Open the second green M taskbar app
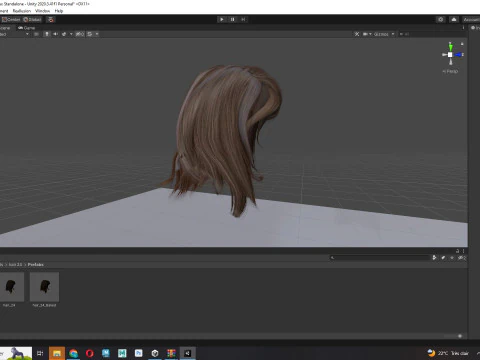 pyautogui.click(x=122, y=353)
